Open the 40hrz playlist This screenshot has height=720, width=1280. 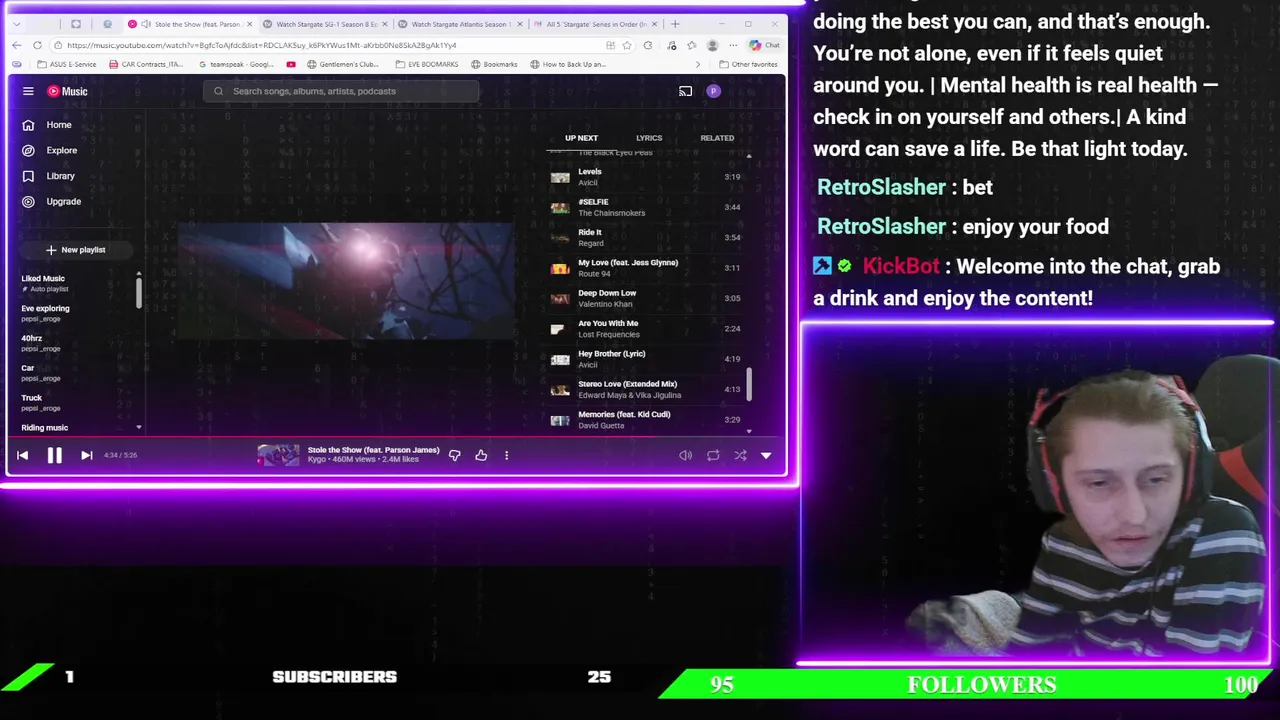41,343
